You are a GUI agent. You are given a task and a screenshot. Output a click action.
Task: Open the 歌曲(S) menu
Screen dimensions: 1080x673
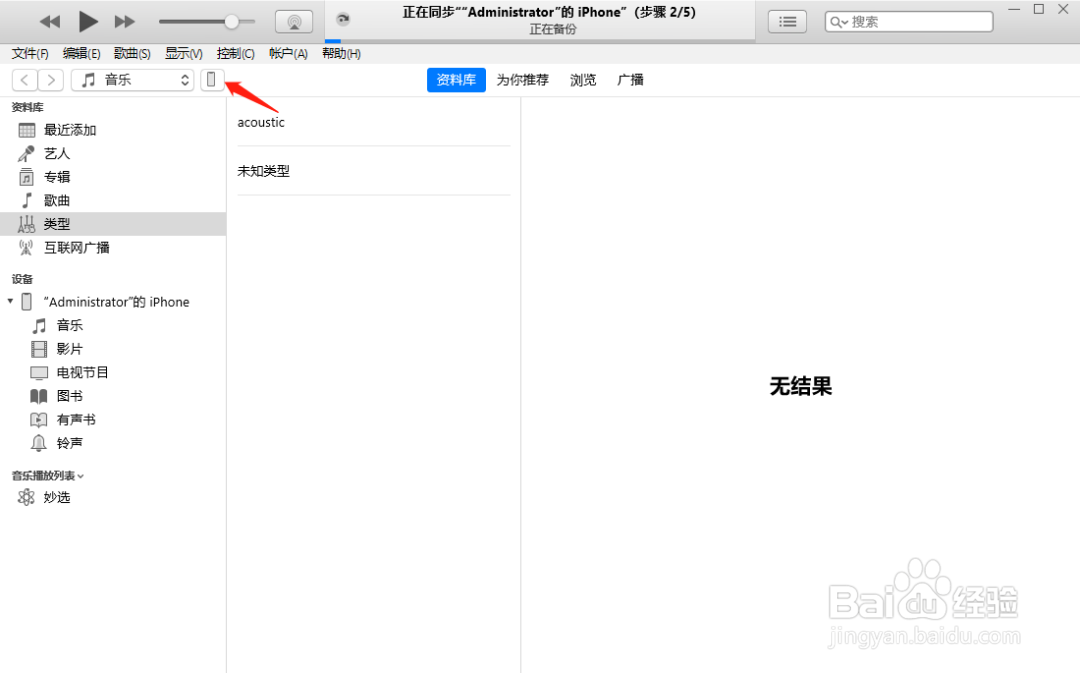[132, 54]
